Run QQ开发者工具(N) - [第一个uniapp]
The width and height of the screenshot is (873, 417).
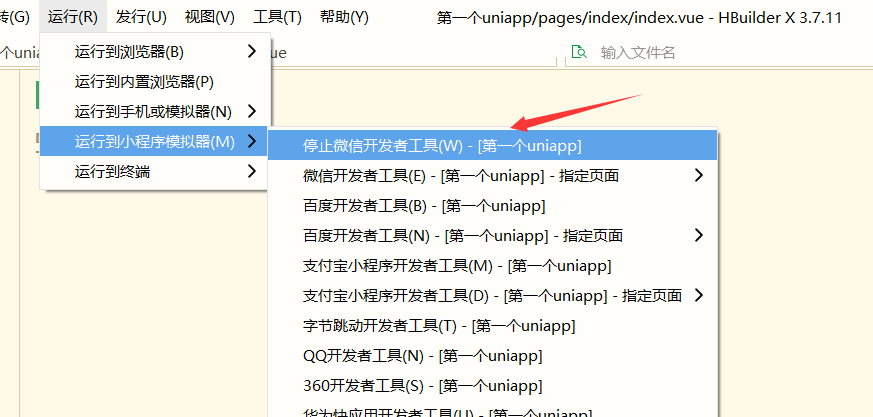coord(493,356)
